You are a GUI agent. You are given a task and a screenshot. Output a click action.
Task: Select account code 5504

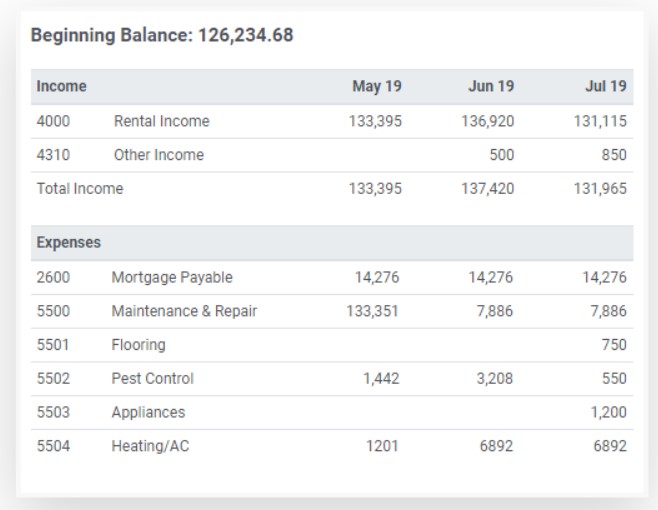click(x=53, y=446)
